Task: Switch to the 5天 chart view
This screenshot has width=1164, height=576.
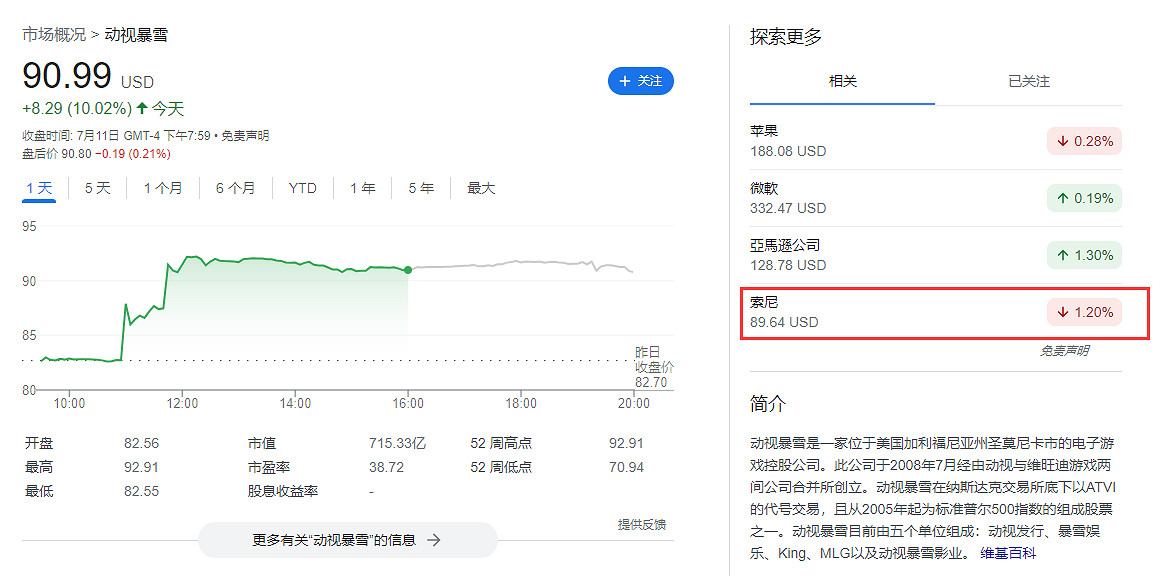Action: click(x=96, y=187)
